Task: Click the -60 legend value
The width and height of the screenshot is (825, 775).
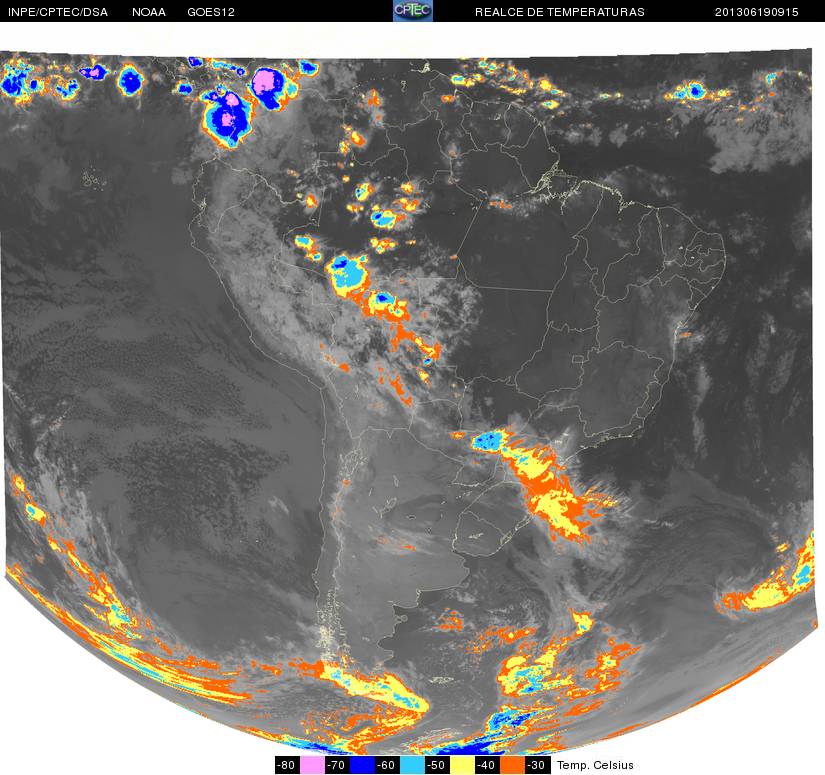Action: tap(386, 765)
